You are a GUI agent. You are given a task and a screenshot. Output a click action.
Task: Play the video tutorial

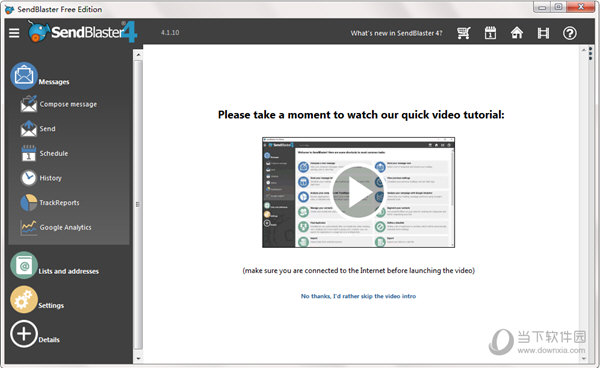[358, 192]
